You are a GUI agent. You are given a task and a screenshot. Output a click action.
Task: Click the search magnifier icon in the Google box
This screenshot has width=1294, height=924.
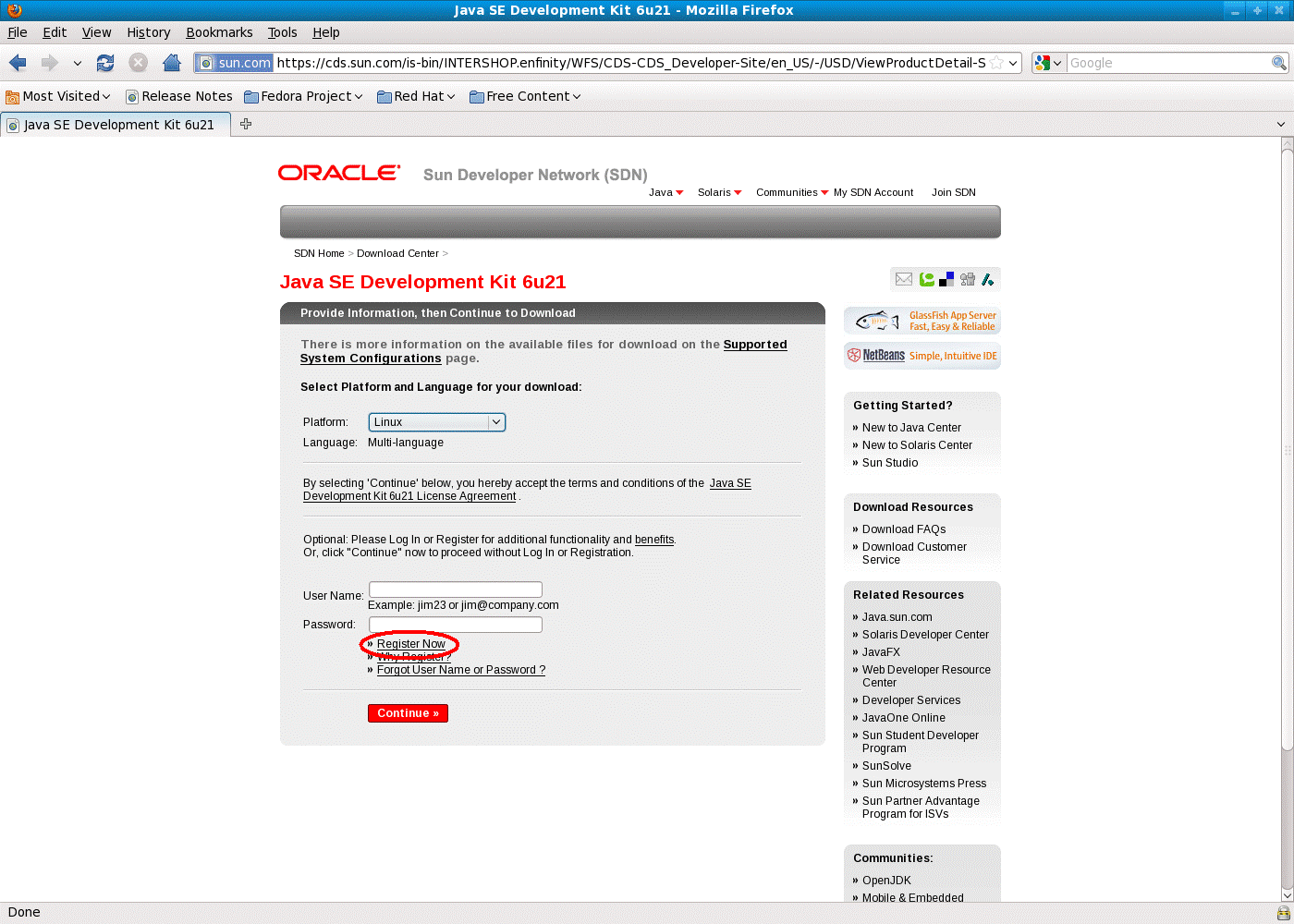click(1279, 63)
